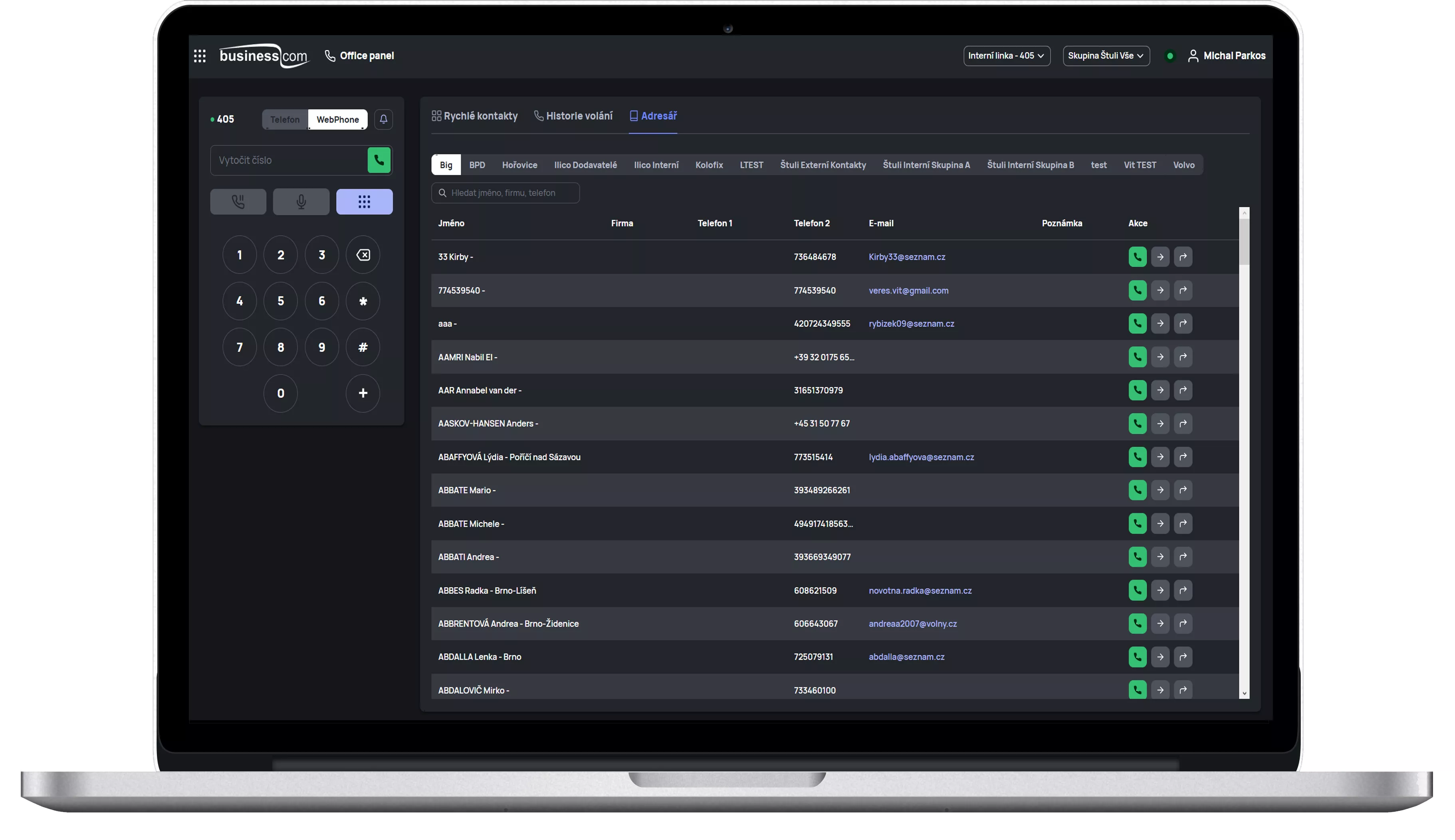Viewport: 1455px width, 840px height.
Task: Open email novotna.radka@seznam.cz
Action: point(920,590)
